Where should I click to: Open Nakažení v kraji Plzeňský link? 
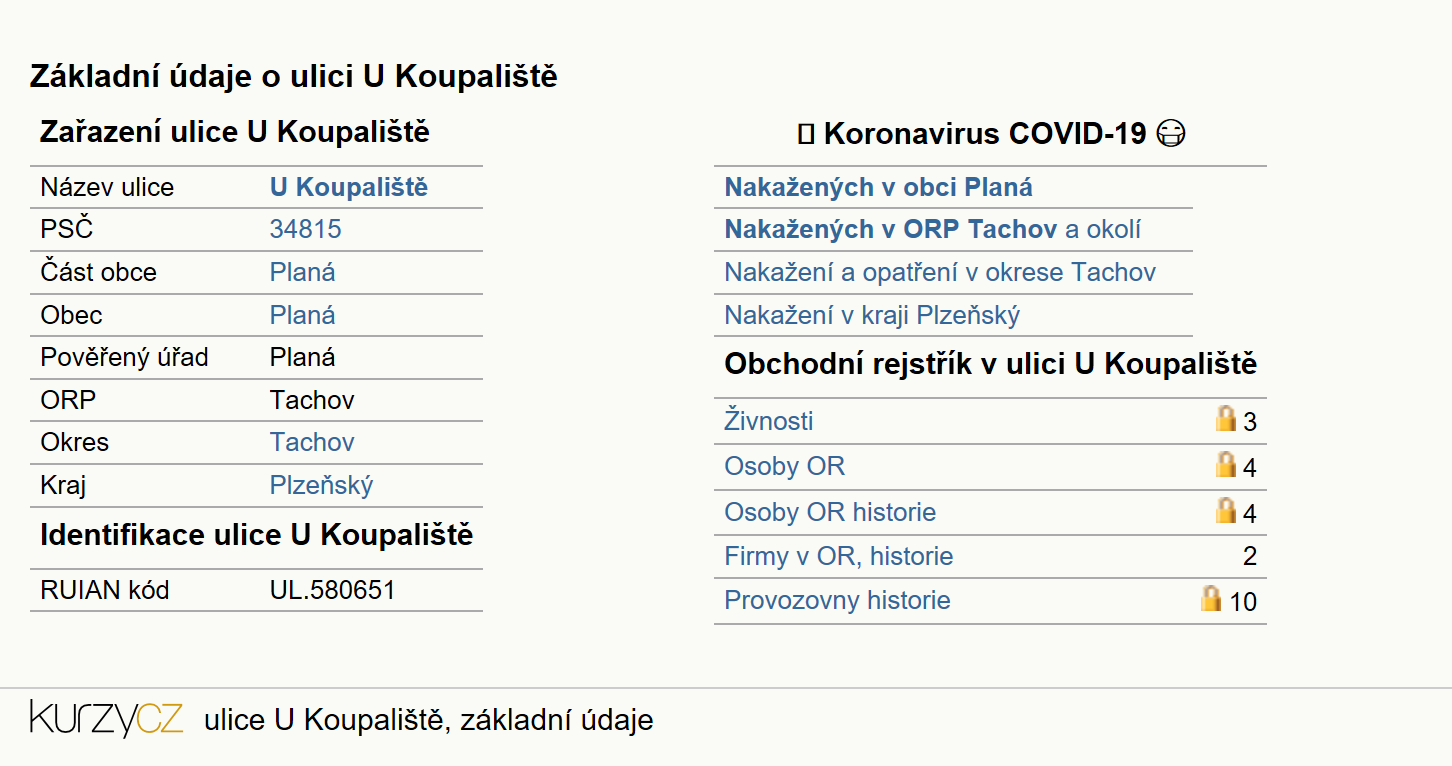pos(872,316)
